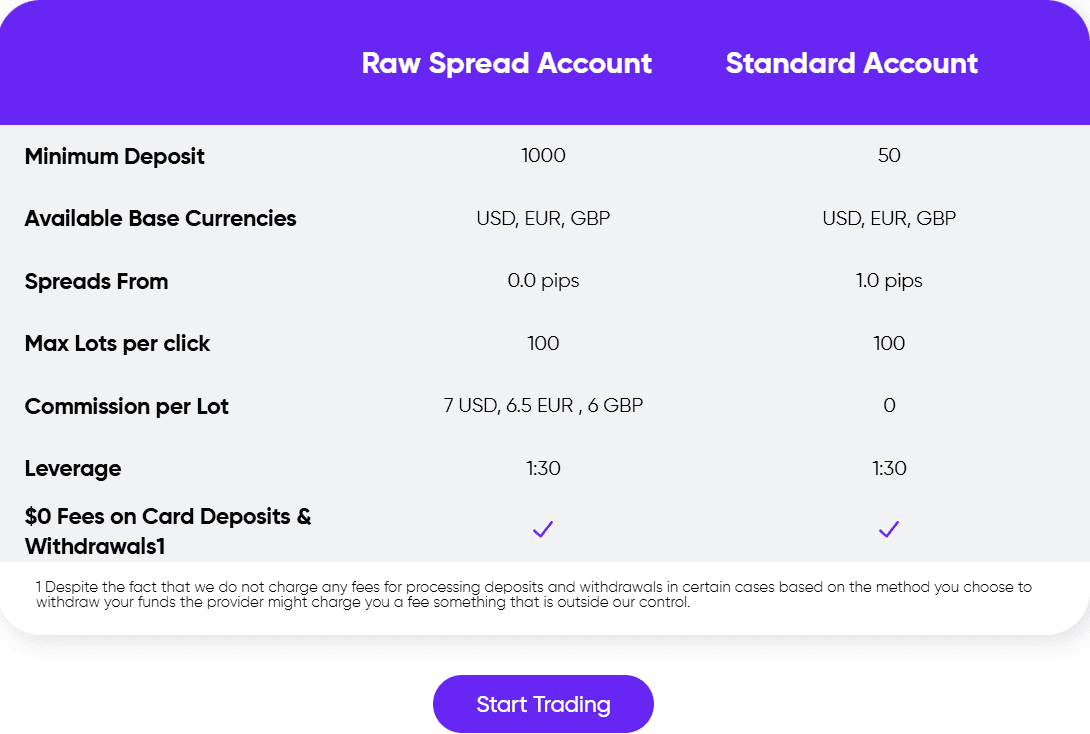Click the Available Base Currencies label
1090x734 pixels.
pyautogui.click(x=160, y=218)
